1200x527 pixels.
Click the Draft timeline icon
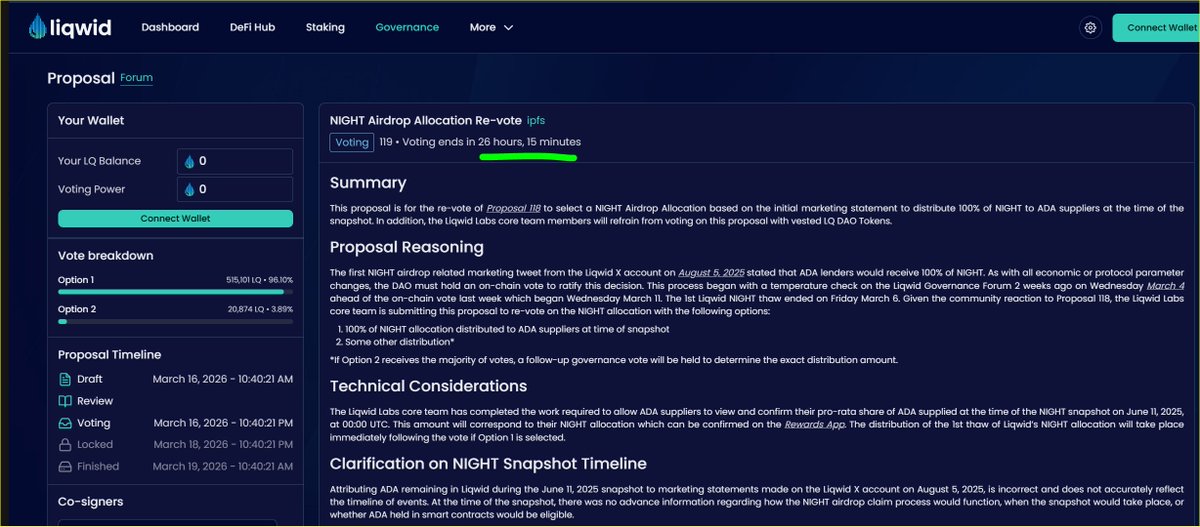[x=65, y=379]
